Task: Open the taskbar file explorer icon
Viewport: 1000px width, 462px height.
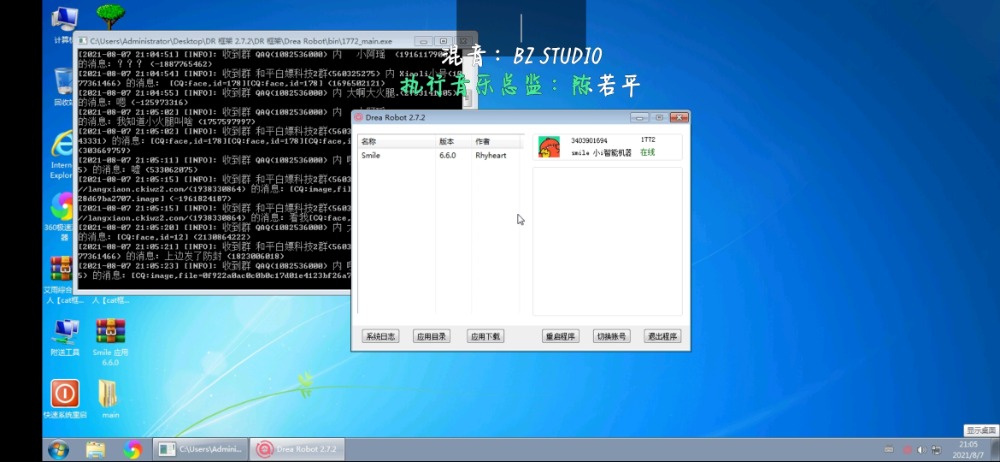Action: tap(96, 449)
